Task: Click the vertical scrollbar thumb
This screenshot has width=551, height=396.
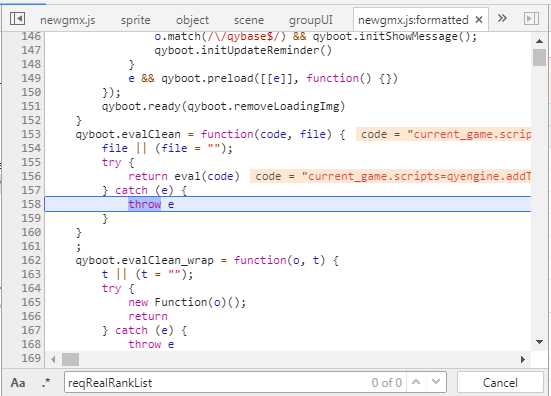Action: pos(539,57)
